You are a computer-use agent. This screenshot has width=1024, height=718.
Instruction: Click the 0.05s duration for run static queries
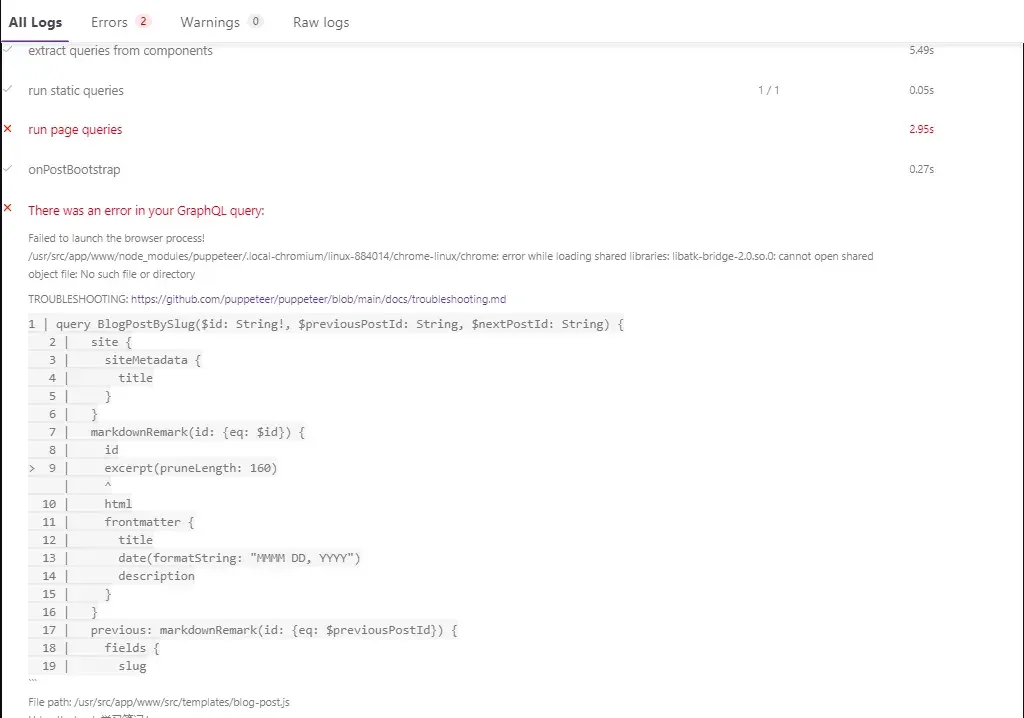click(x=921, y=90)
